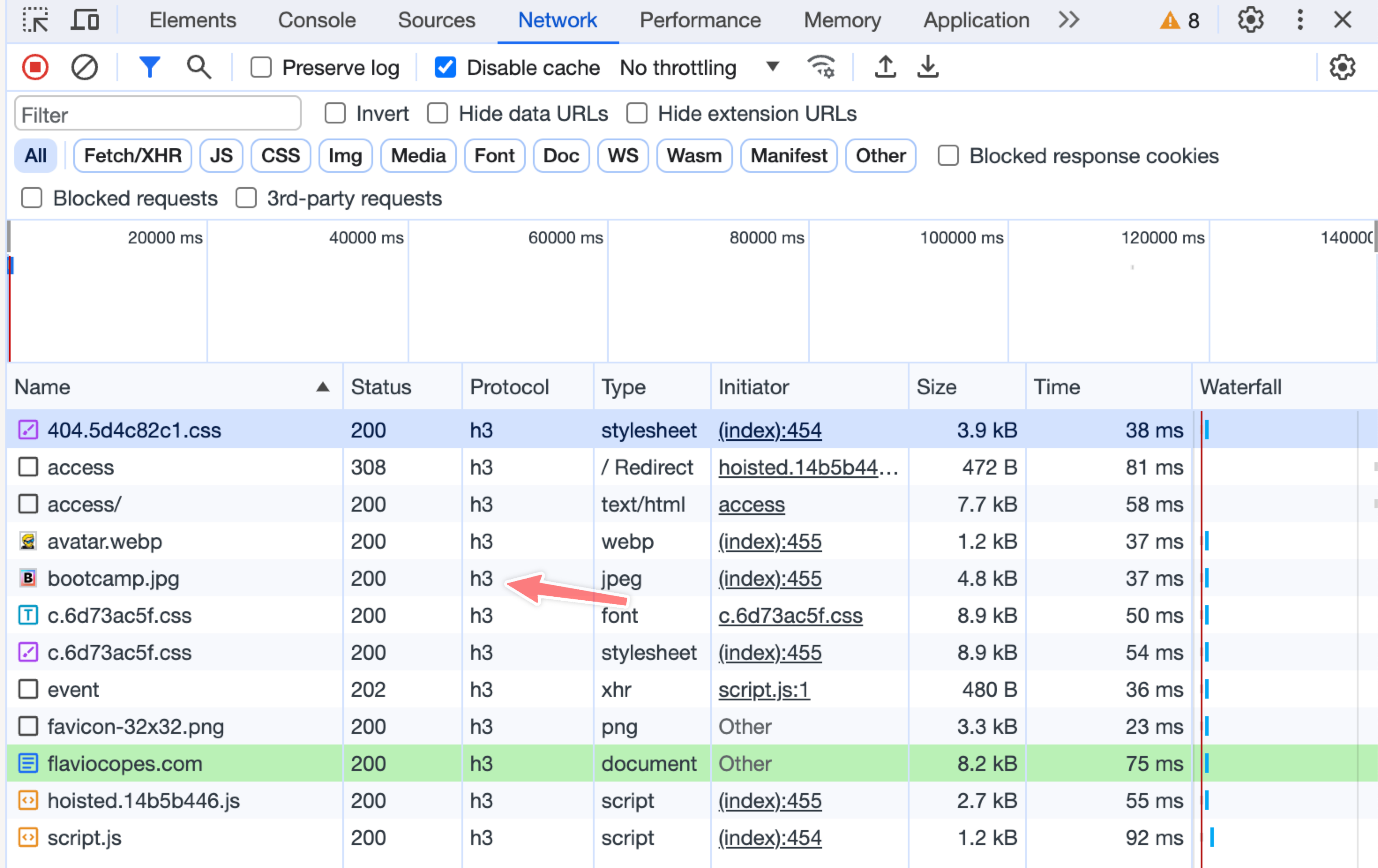Open script.js:1 initiator link

pos(764,689)
